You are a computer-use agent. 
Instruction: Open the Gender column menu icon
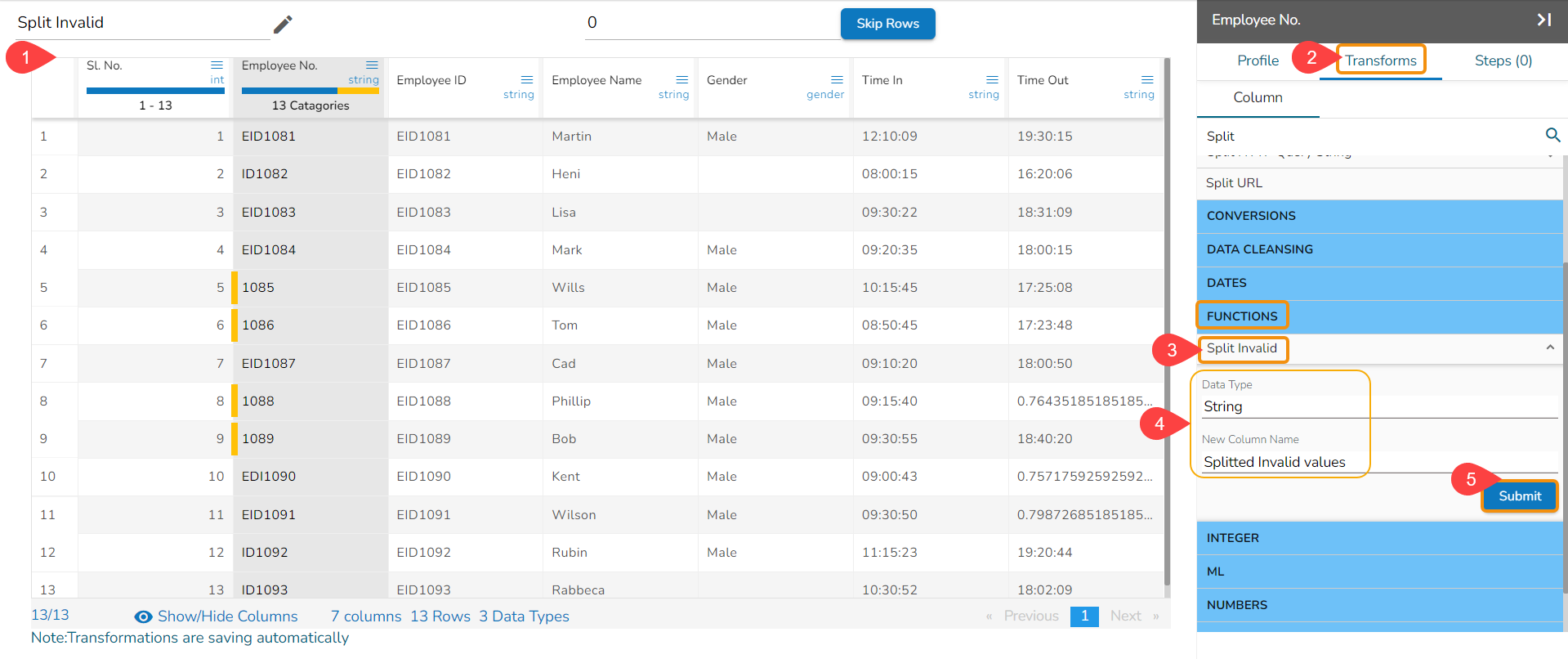[x=837, y=79]
